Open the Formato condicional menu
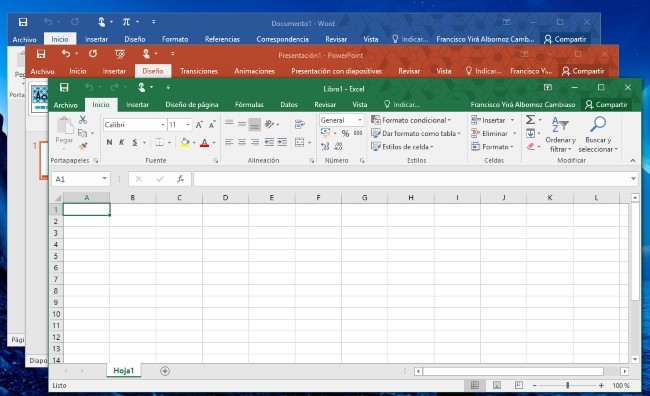The height and width of the screenshot is (396, 650). 411,120
